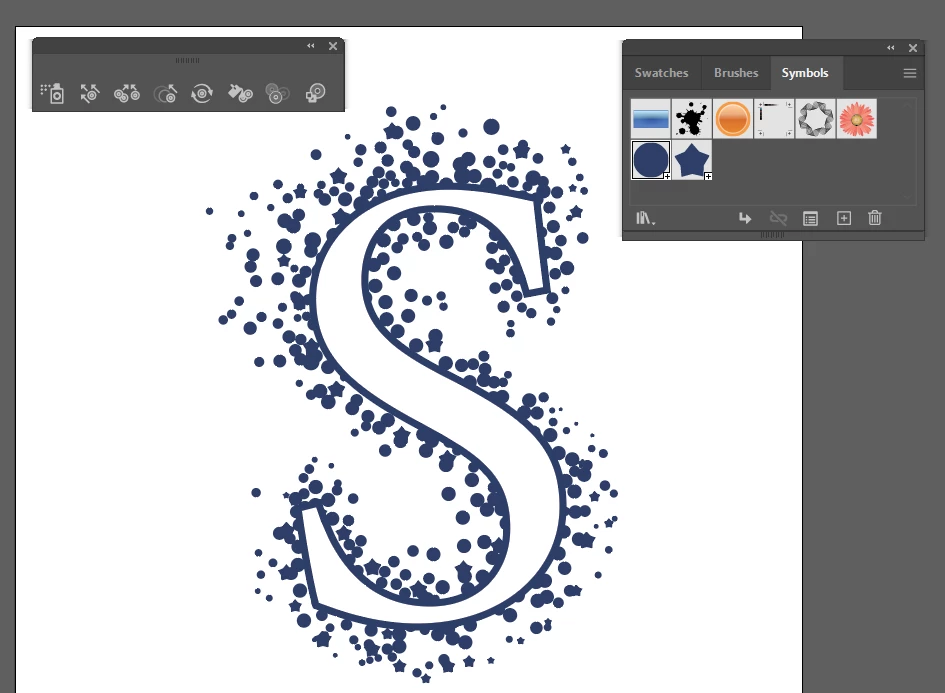Open the Symbol Libraries menu
Screen dimensions: 945x693
pos(645,218)
